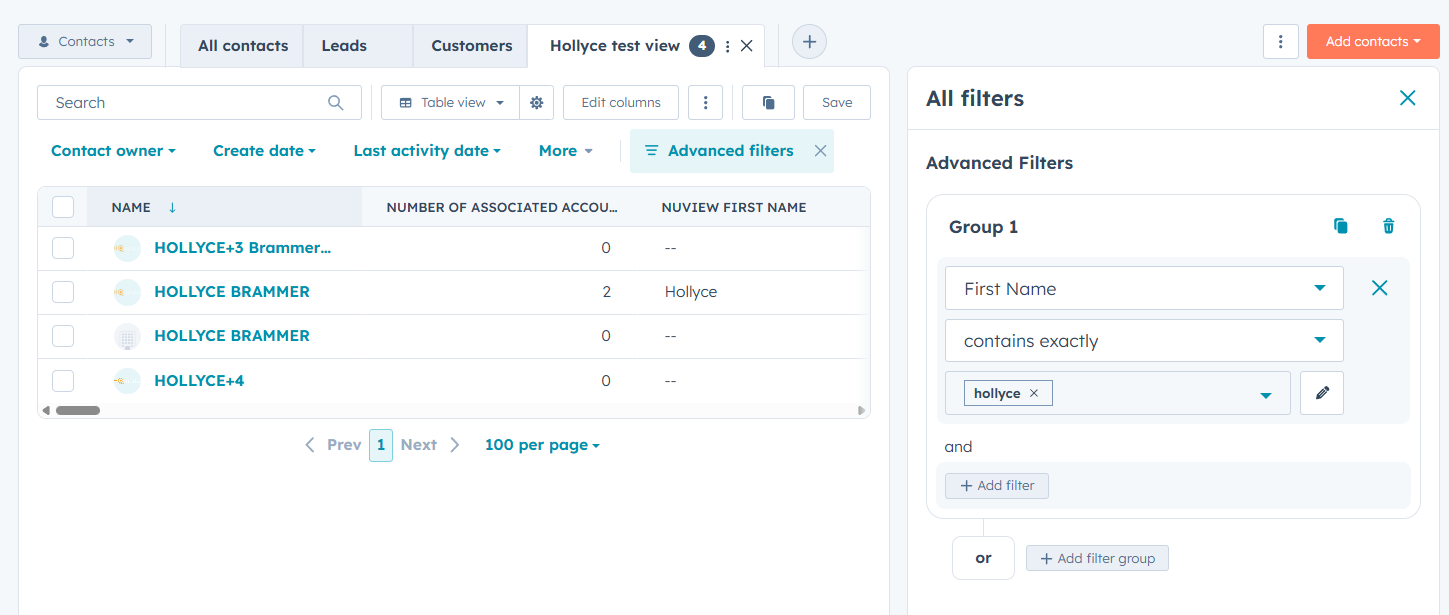1449x615 pixels.
Task: Expand the Contact owner filter dropdown
Action: point(113,151)
